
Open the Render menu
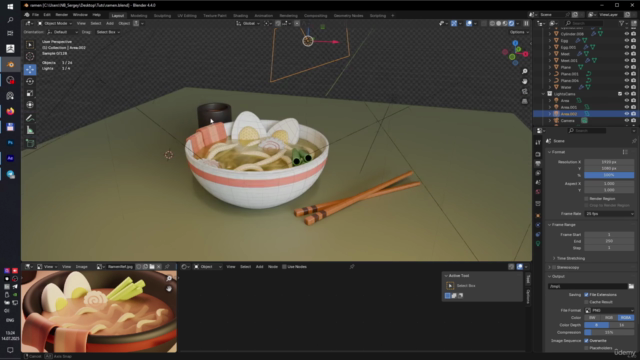click(x=61, y=15)
